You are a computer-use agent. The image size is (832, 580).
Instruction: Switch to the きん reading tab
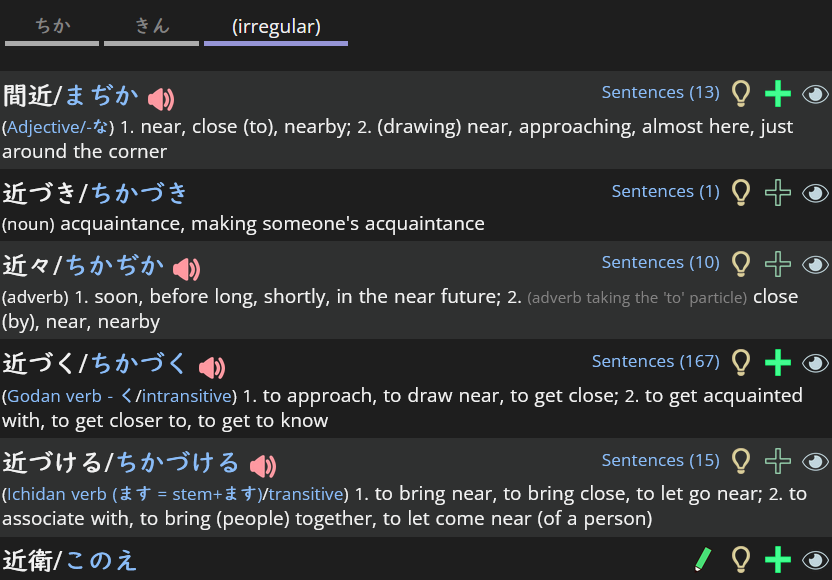152,27
